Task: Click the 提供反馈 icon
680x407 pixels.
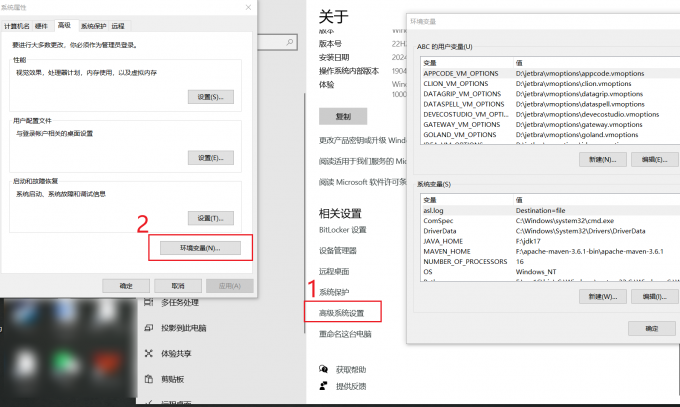Action: (324, 386)
